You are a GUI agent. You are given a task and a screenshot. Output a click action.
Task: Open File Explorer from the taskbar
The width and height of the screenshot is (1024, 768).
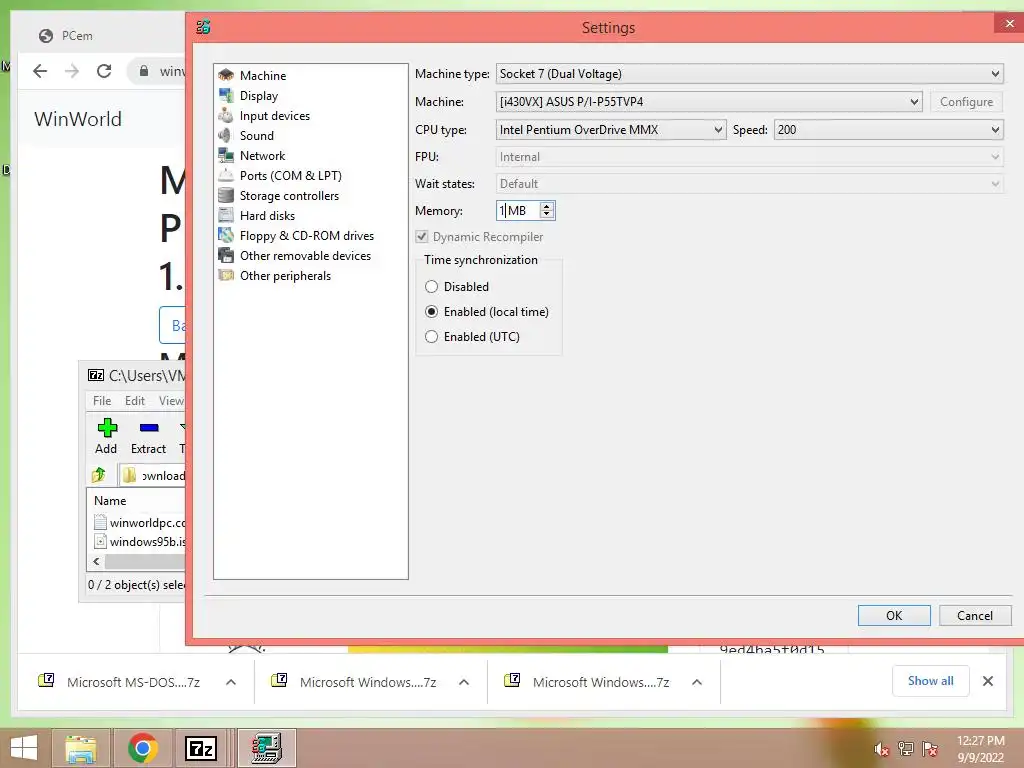tap(81, 748)
